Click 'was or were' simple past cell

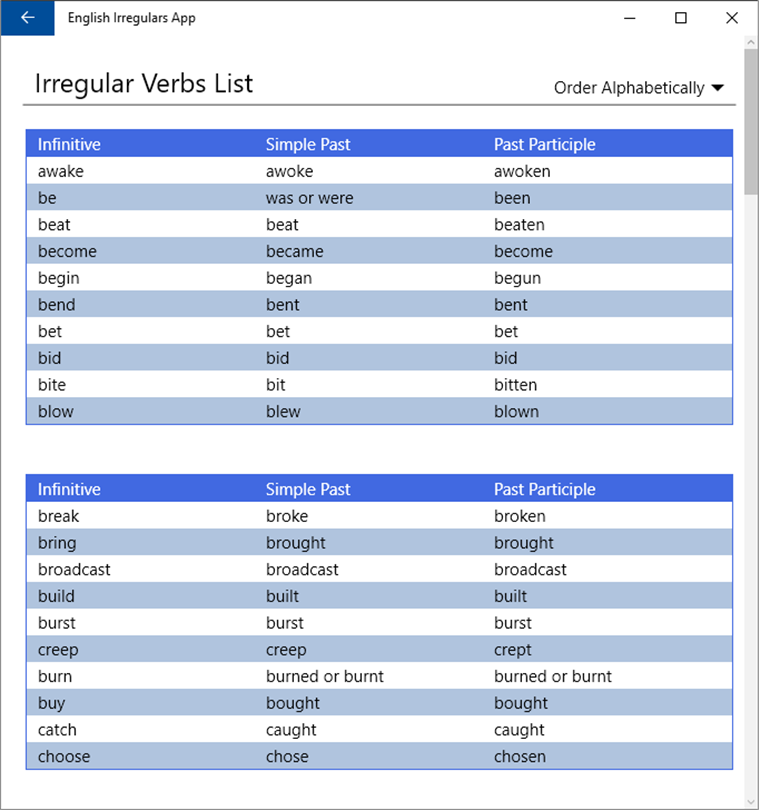309,198
